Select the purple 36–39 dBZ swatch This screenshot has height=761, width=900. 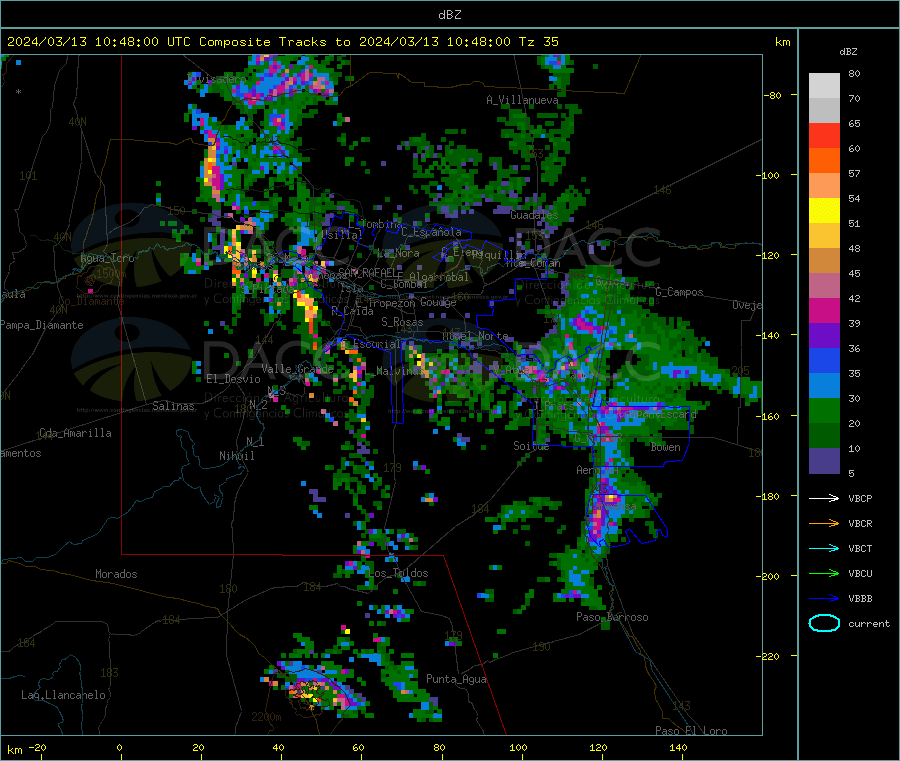(x=824, y=336)
